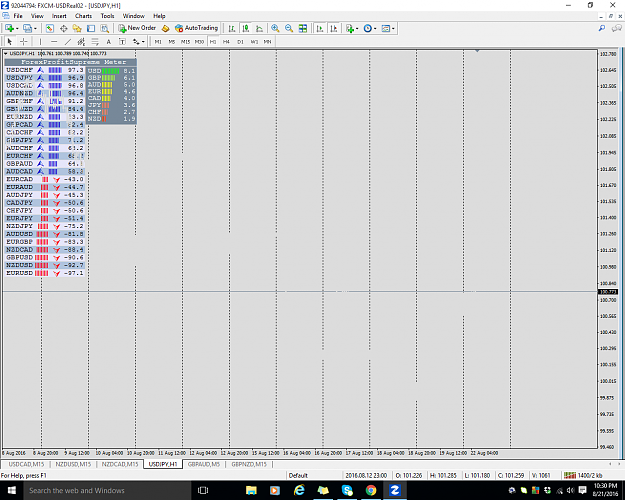Click the chart shift triangle marker

[x=477, y=51]
